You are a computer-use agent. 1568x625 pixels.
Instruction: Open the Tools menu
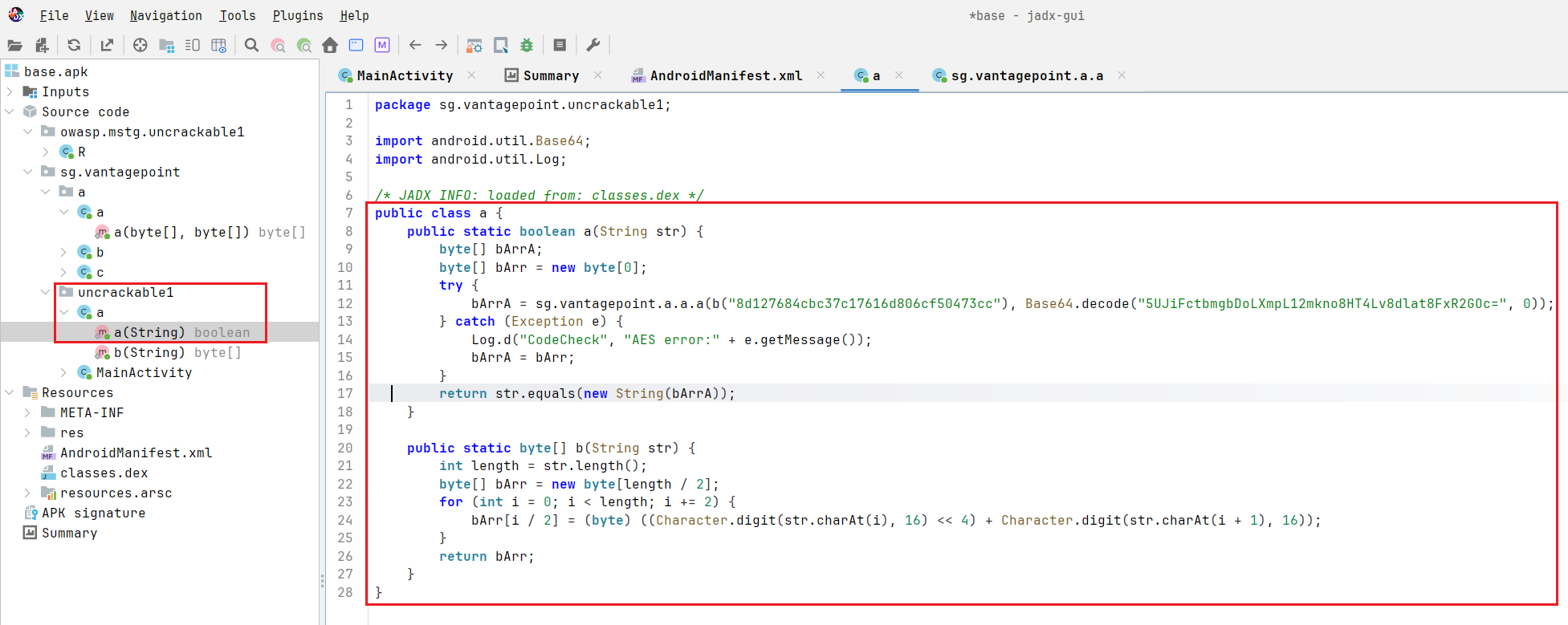coord(238,15)
